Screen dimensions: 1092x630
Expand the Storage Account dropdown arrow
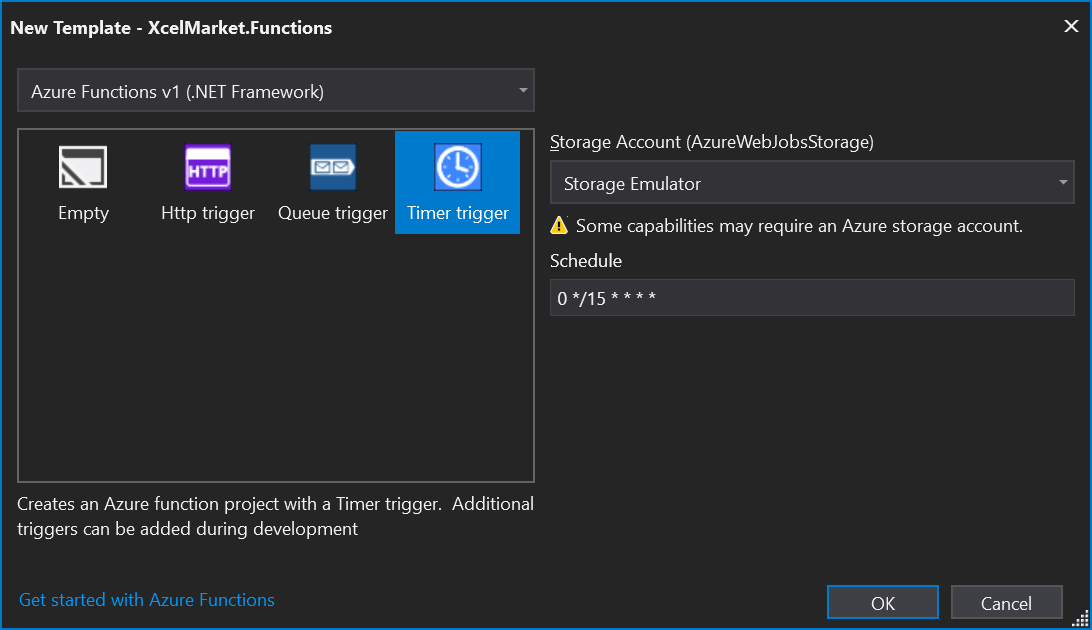pyautogui.click(x=1062, y=183)
